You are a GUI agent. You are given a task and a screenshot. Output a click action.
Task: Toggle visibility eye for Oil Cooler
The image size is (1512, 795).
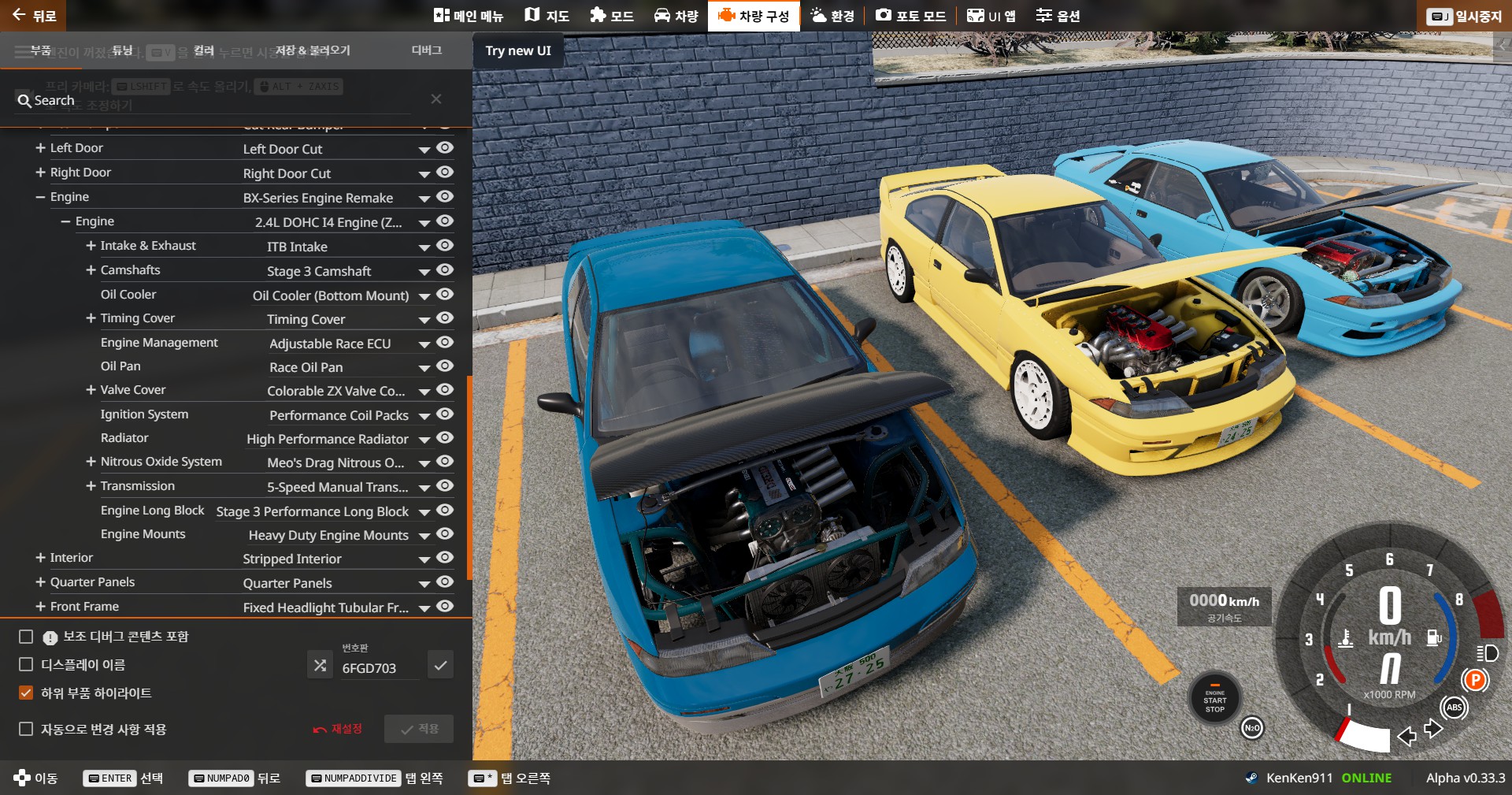coord(445,295)
